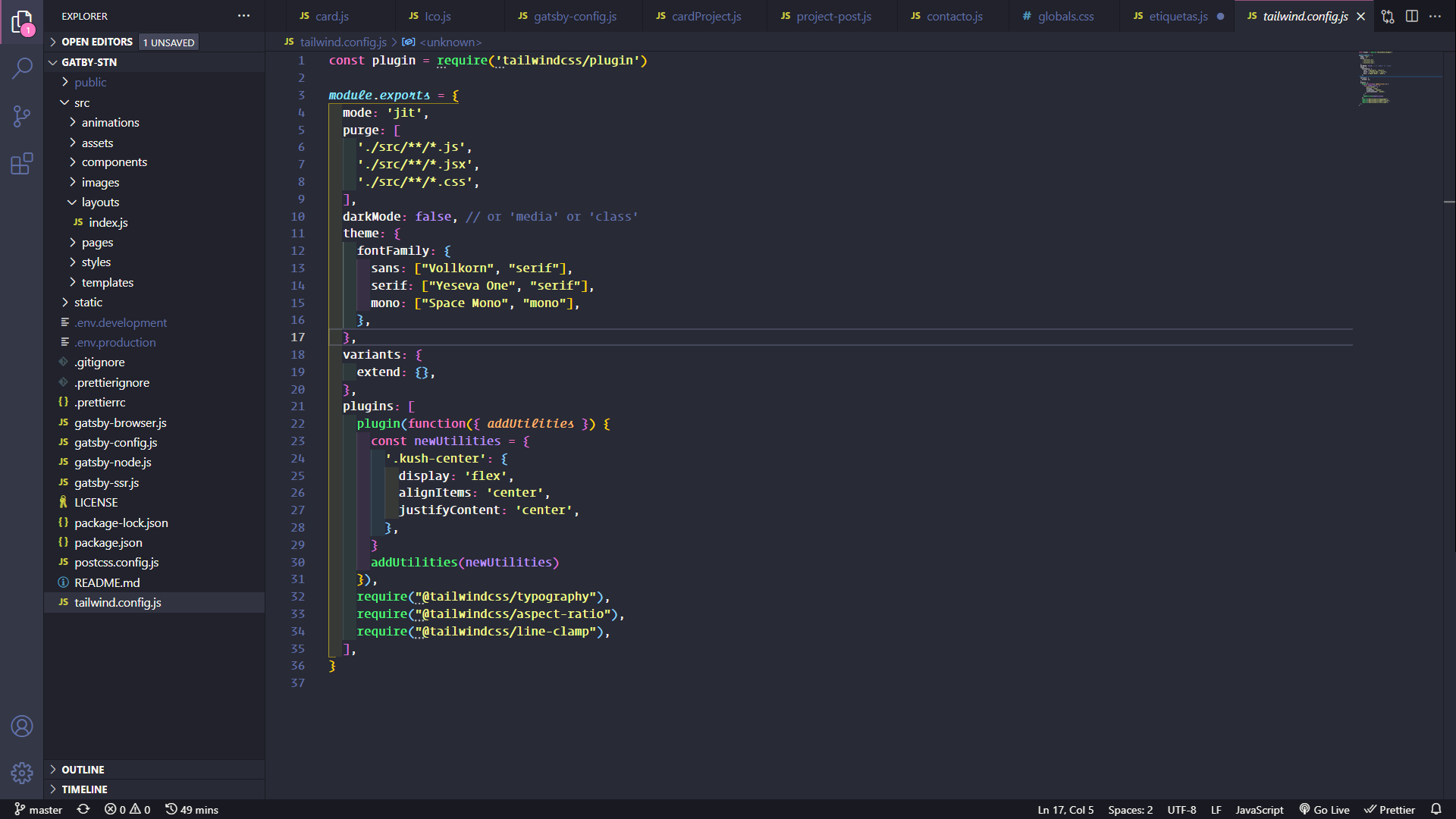This screenshot has height=819, width=1456.
Task: Close the tailwind.config.js tab
Action: (x=1361, y=16)
